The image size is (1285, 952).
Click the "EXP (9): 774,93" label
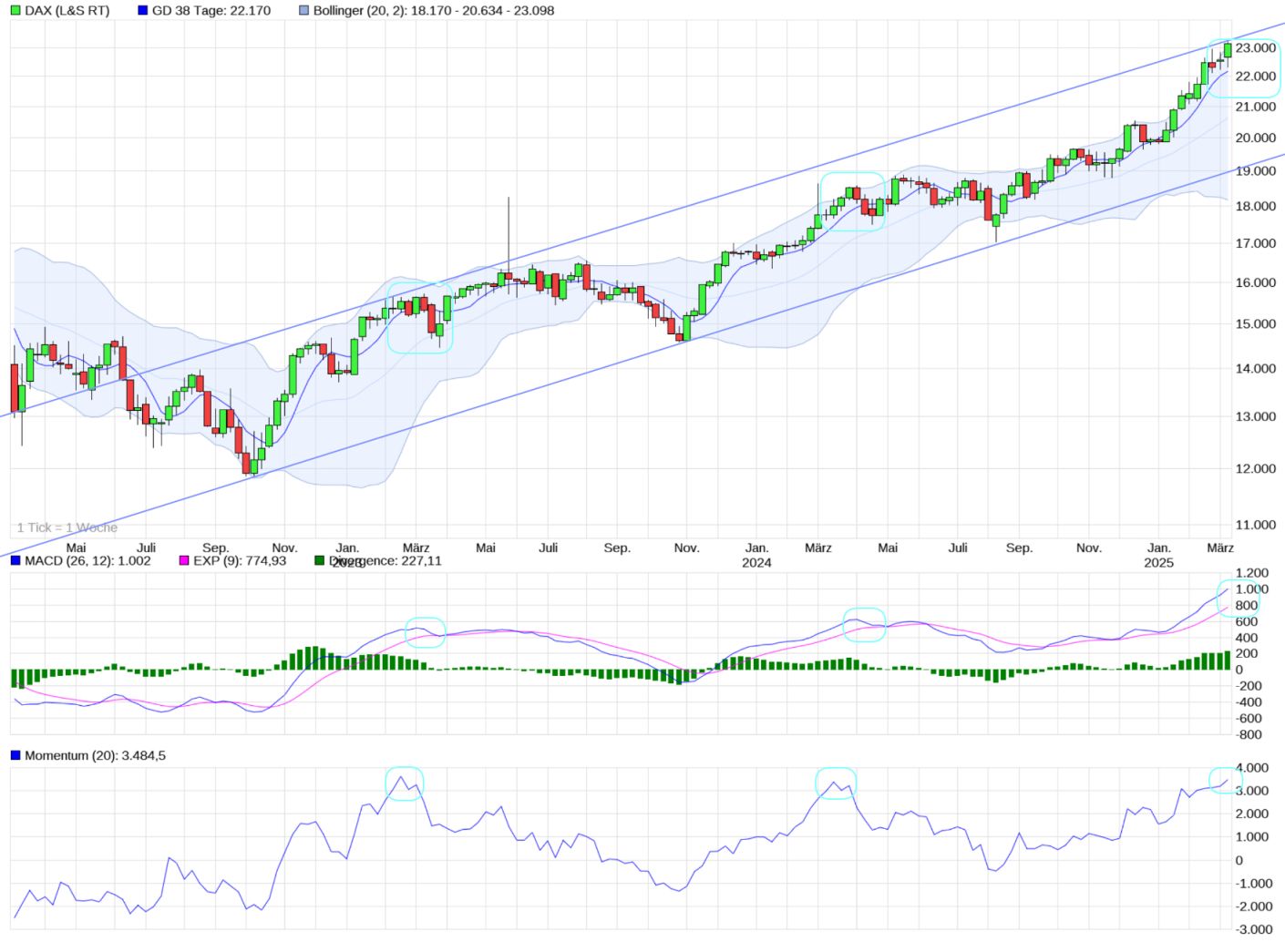coord(240,560)
